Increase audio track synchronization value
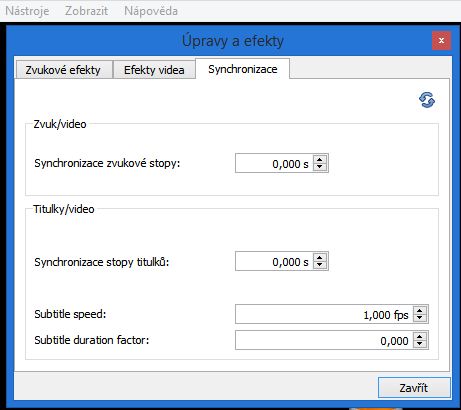This screenshot has width=461, height=410. point(320,159)
